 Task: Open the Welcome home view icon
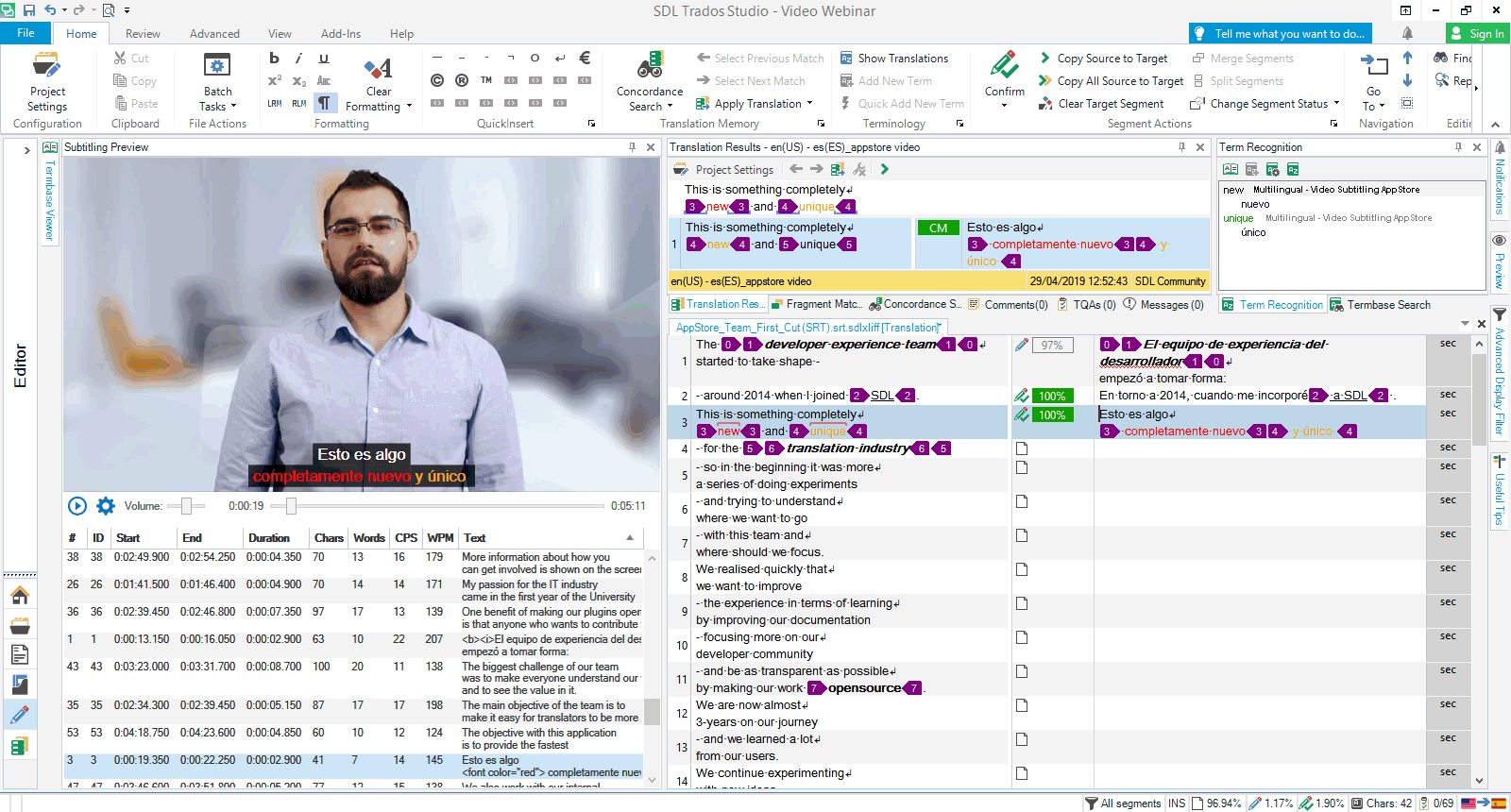(x=20, y=596)
